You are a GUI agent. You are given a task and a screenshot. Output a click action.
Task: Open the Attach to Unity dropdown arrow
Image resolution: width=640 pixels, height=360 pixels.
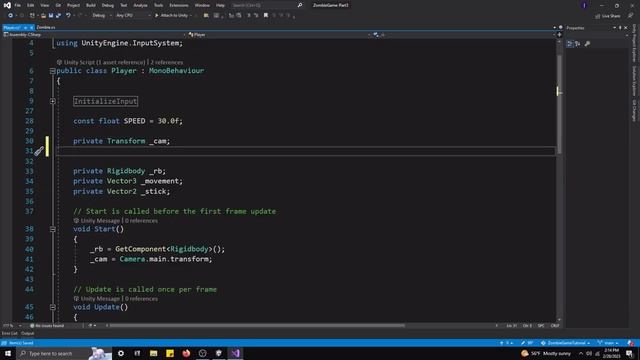191,16
